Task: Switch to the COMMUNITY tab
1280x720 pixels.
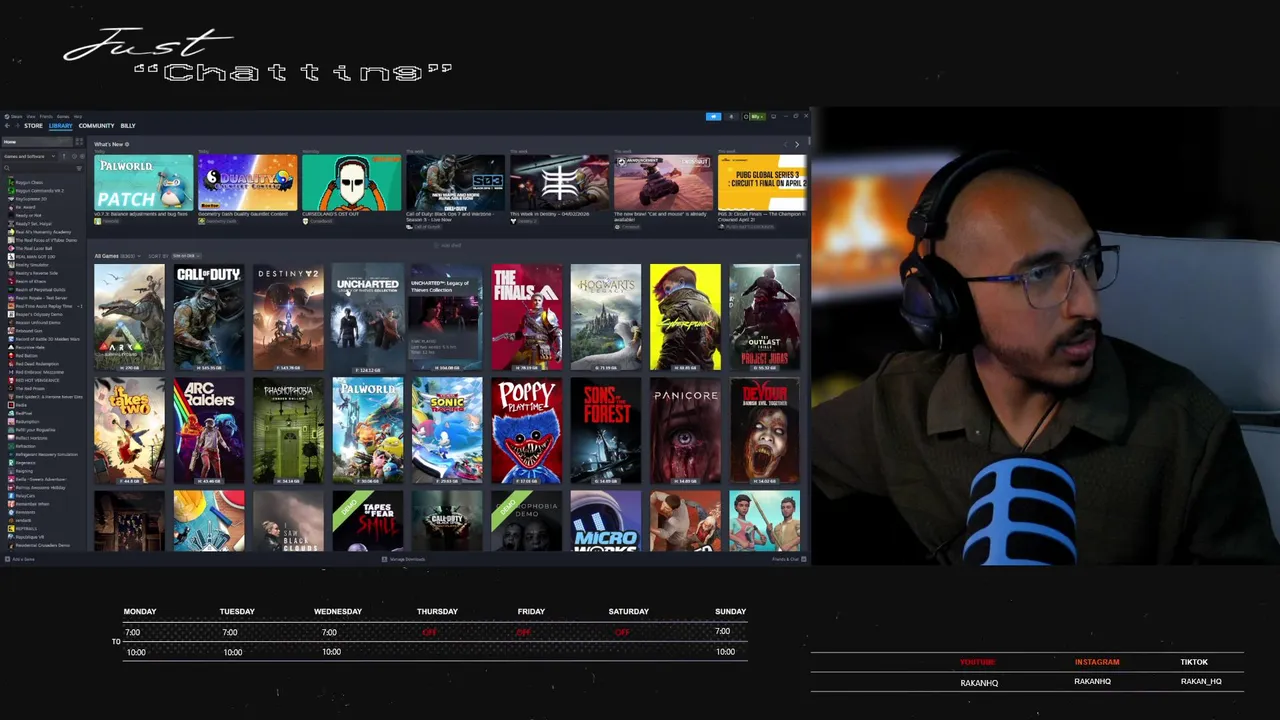Action: pyautogui.click(x=96, y=126)
